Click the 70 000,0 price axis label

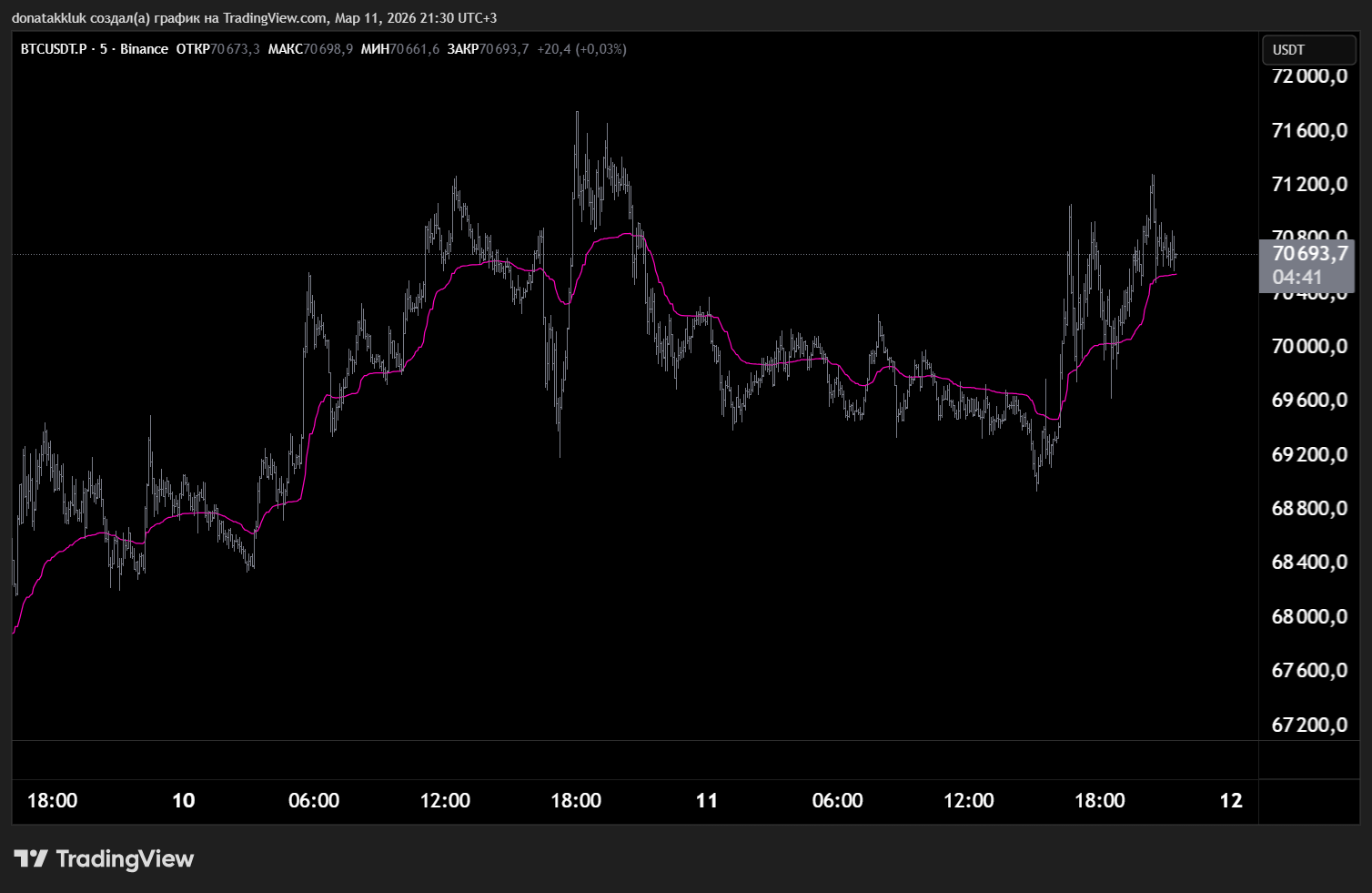pyautogui.click(x=1308, y=347)
